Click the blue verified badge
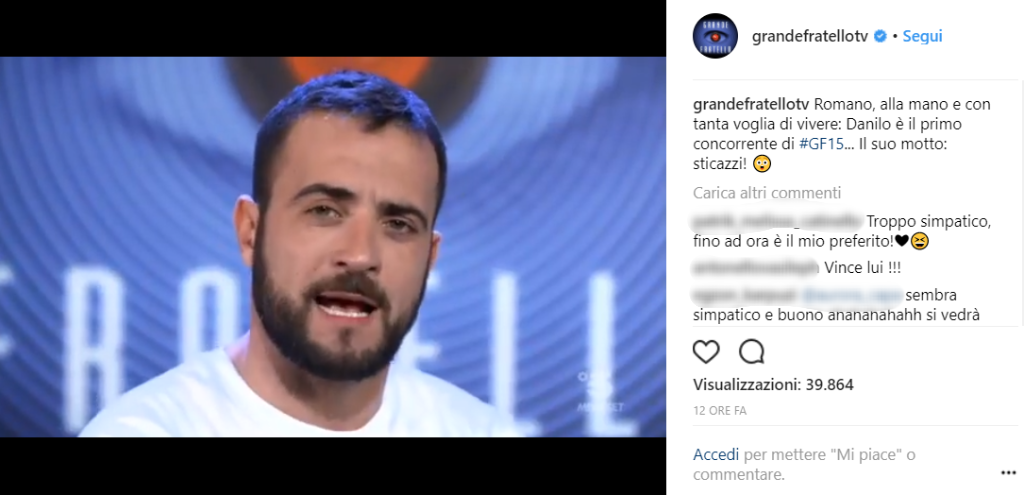 click(x=880, y=37)
